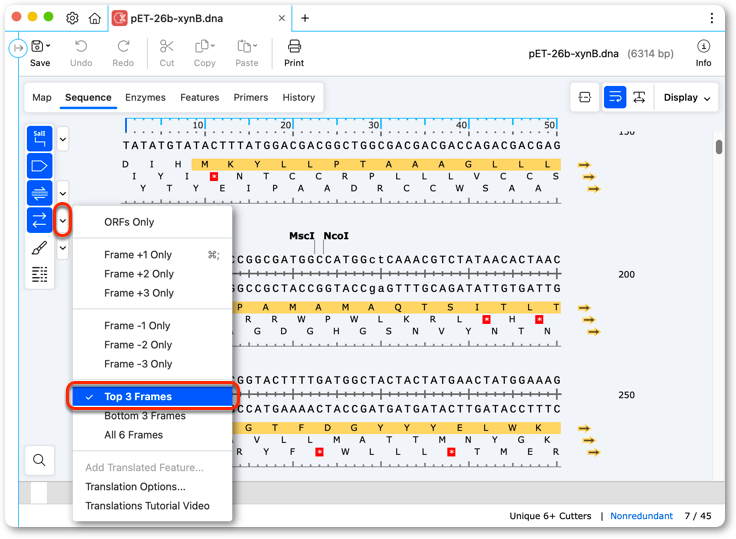Screen dimensions: 736x539
Task: Toggle show features arrow button
Action: (39, 166)
